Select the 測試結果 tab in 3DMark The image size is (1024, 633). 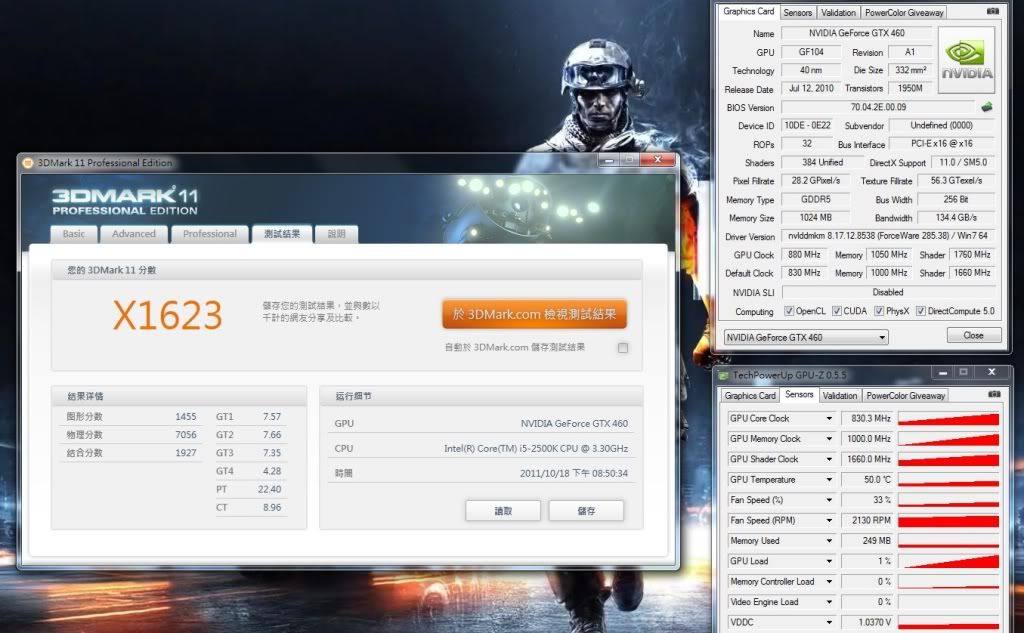[x=282, y=234]
